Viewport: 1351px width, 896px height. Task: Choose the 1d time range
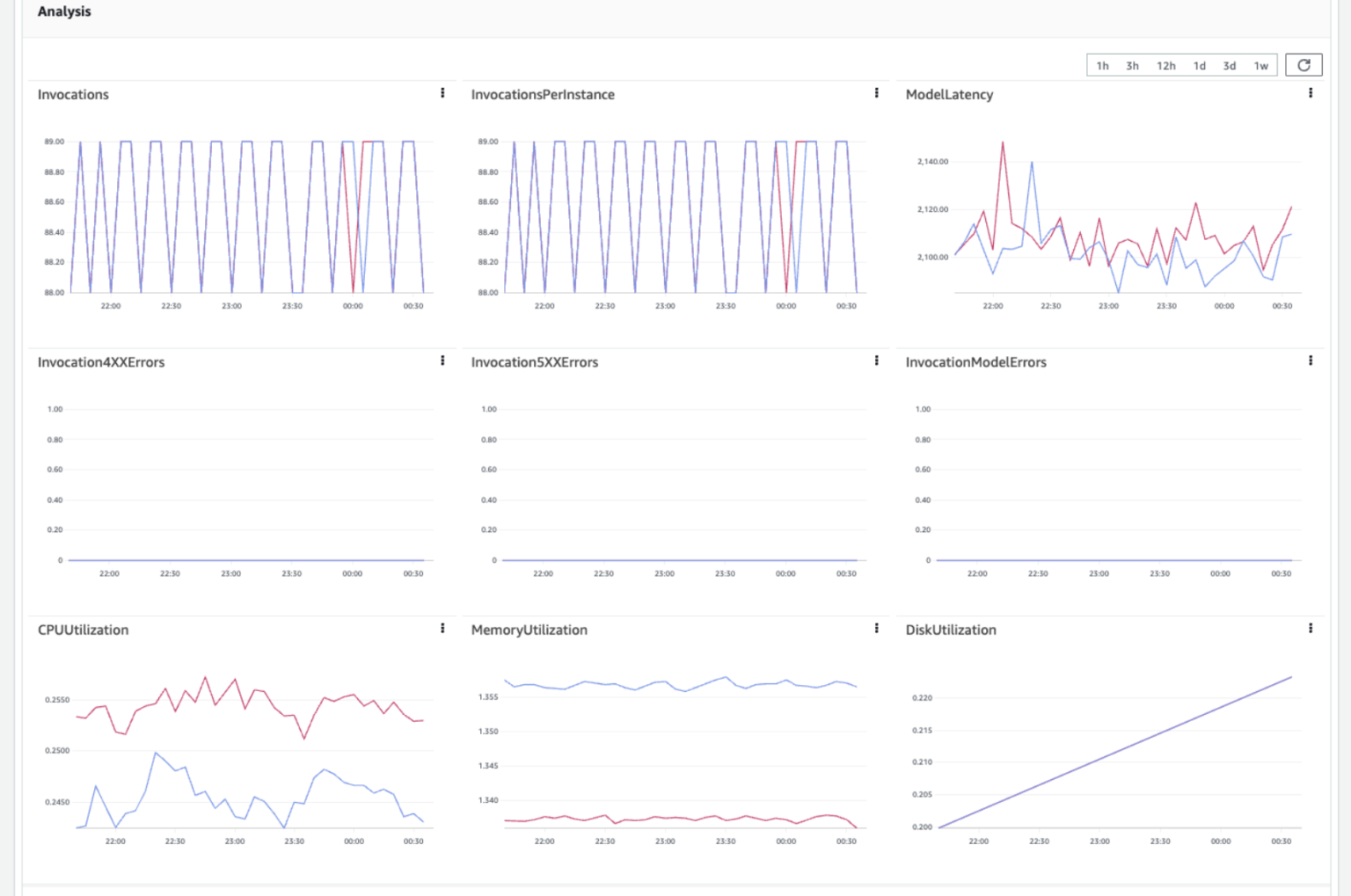(1199, 66)
